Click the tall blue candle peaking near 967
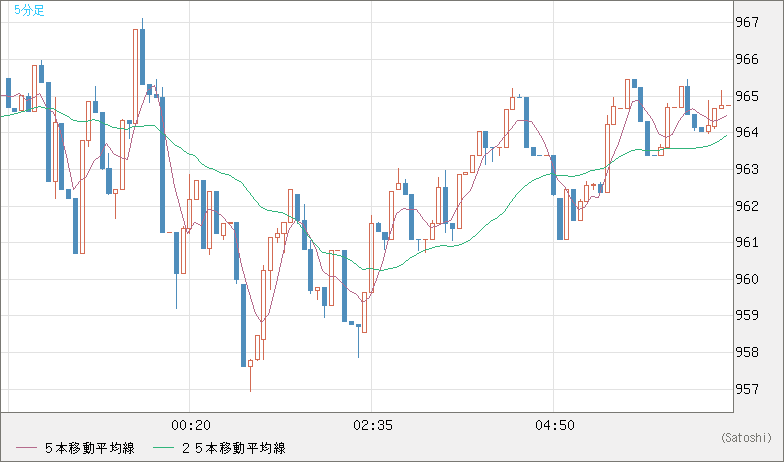Viewport: 784px width, 462px height. pyautogui.click(x=142, y=56)
